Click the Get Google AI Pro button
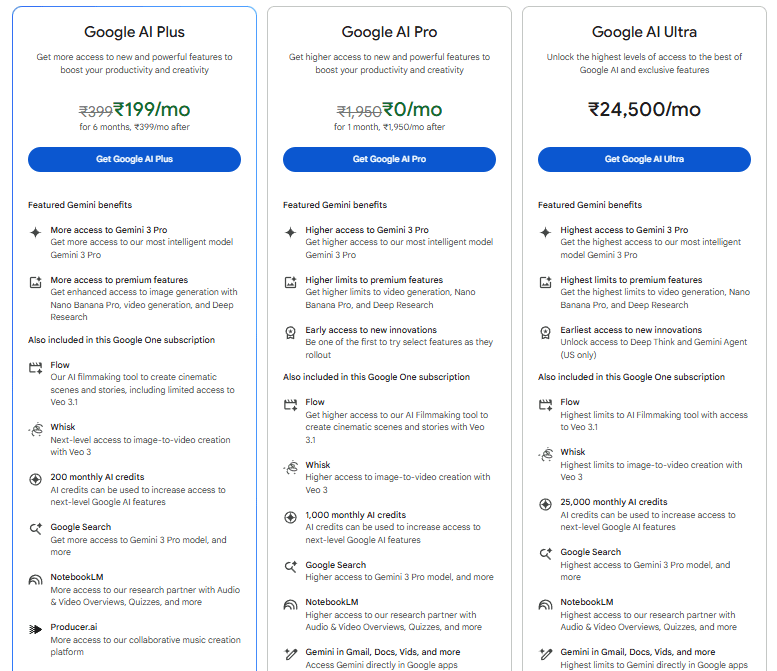 tap(389, 159)
